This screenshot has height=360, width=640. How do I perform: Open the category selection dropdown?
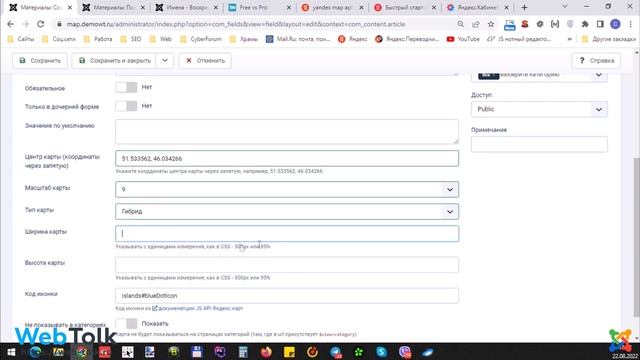click(539, 75)
